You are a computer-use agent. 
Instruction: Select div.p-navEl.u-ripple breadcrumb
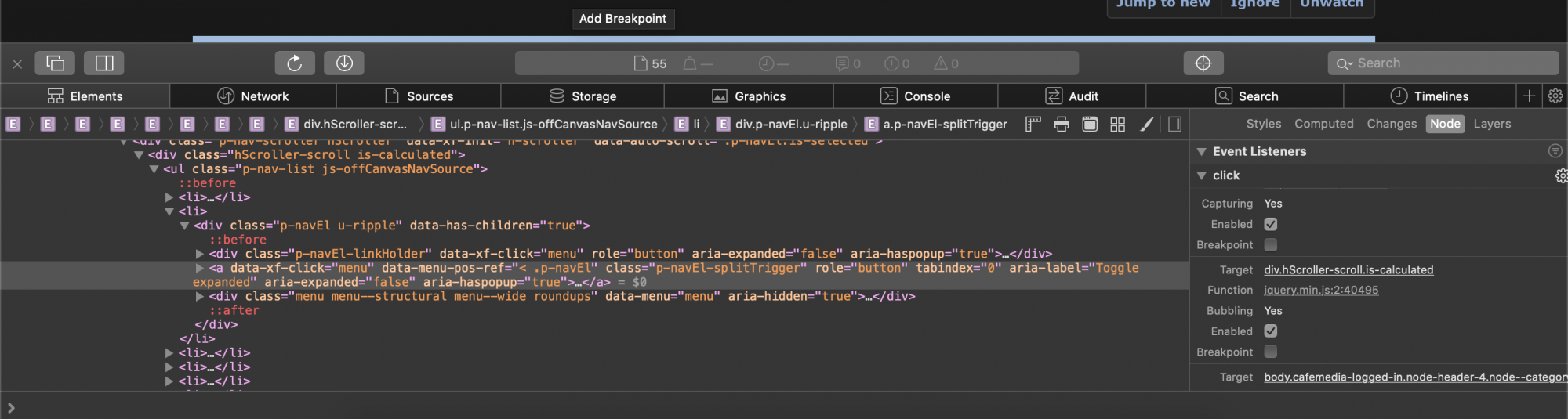[x=782, y=124]
